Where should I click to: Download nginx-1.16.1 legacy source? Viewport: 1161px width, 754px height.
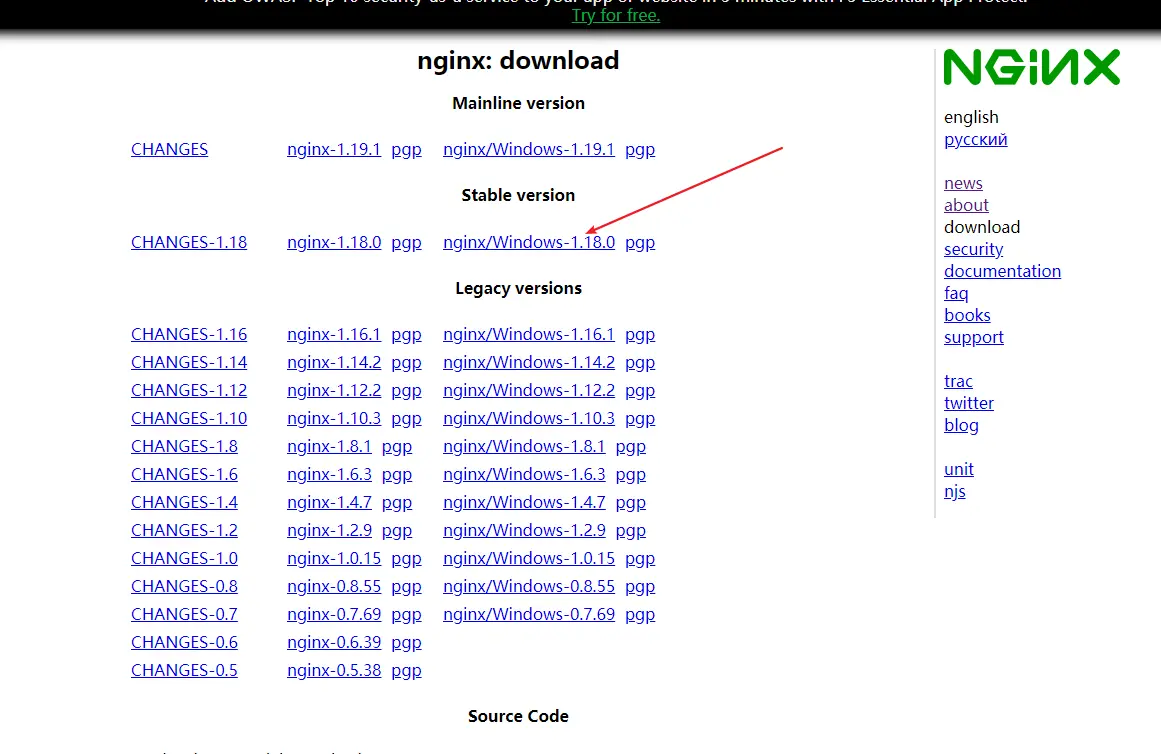point(334,334)
